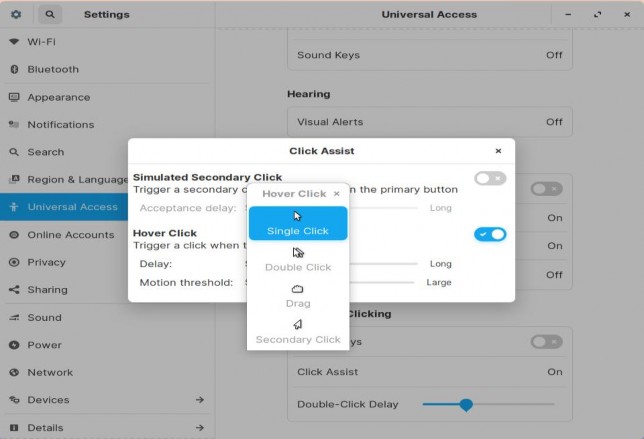This screenshot has height=439, width=644.
Task: Toggle the Mouse Keys switch
Action: [x=546, y=342]
